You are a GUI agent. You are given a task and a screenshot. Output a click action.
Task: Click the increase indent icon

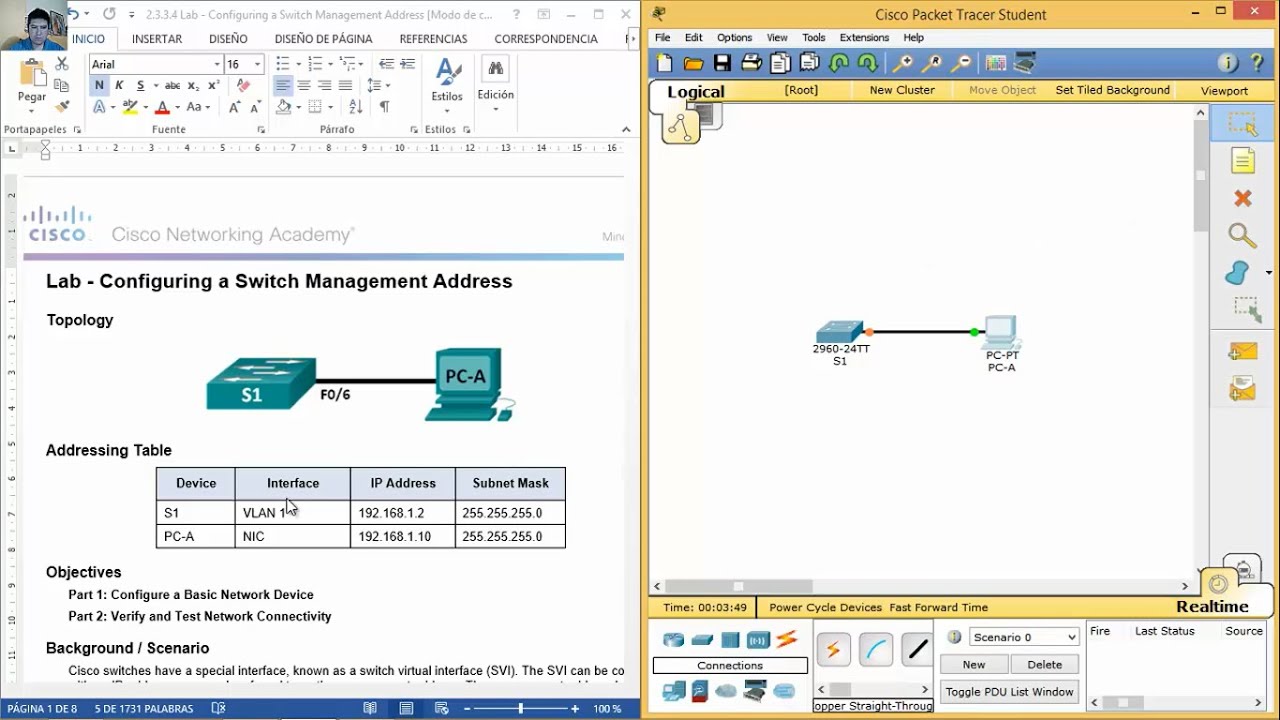[407, 64]
